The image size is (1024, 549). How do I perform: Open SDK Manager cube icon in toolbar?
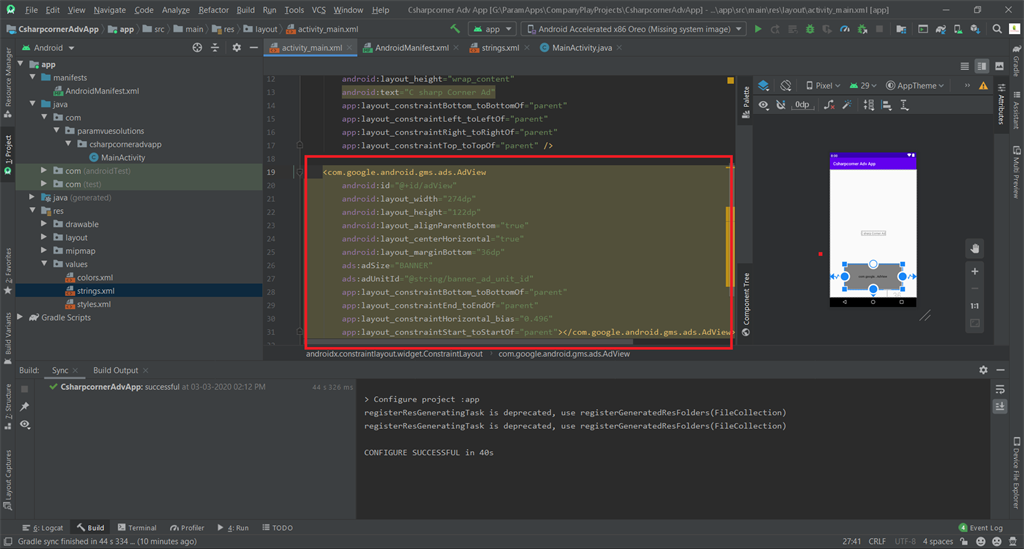click(975, 29)
